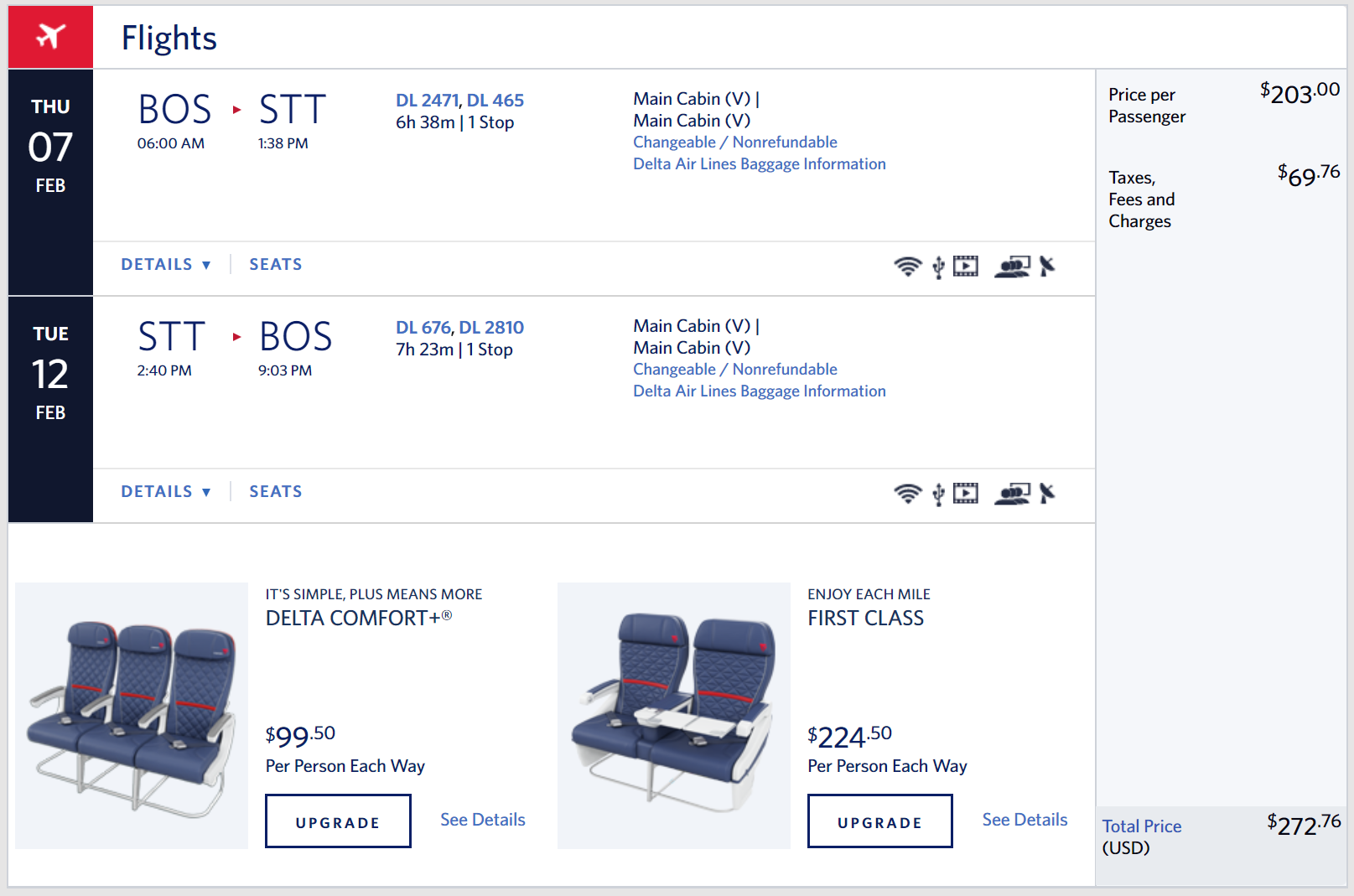
Task: Open the DL 2471 flight number link
Action: 428,101
